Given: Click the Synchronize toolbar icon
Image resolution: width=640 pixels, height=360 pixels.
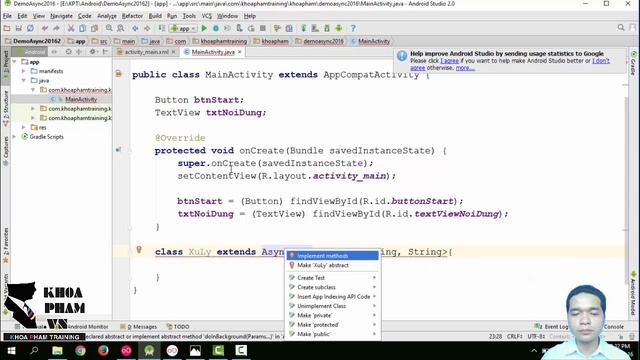Looking at the screenshot, I should pos(30,28).
